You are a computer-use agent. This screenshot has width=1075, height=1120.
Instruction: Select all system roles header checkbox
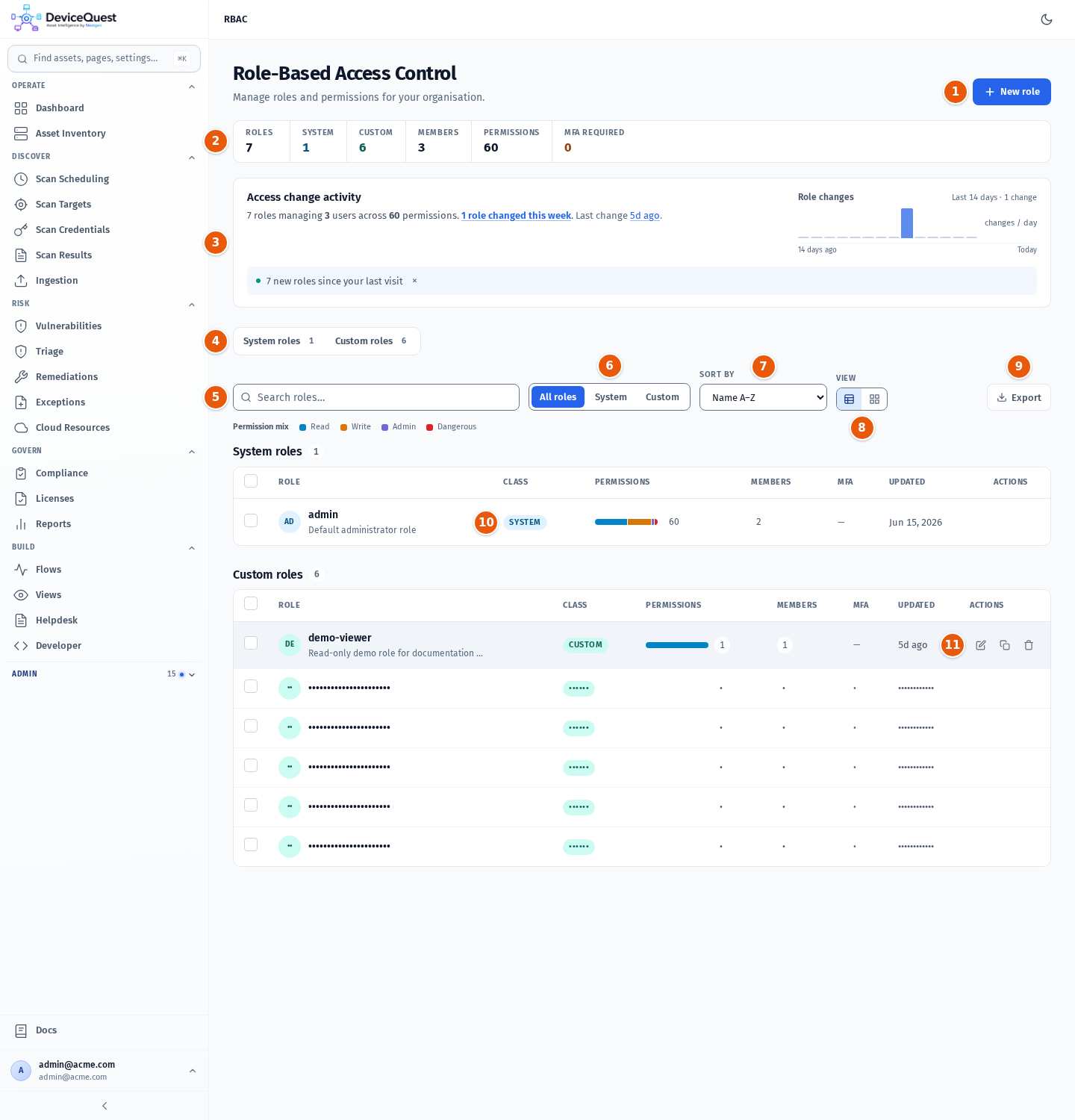(x=251, y=481)
